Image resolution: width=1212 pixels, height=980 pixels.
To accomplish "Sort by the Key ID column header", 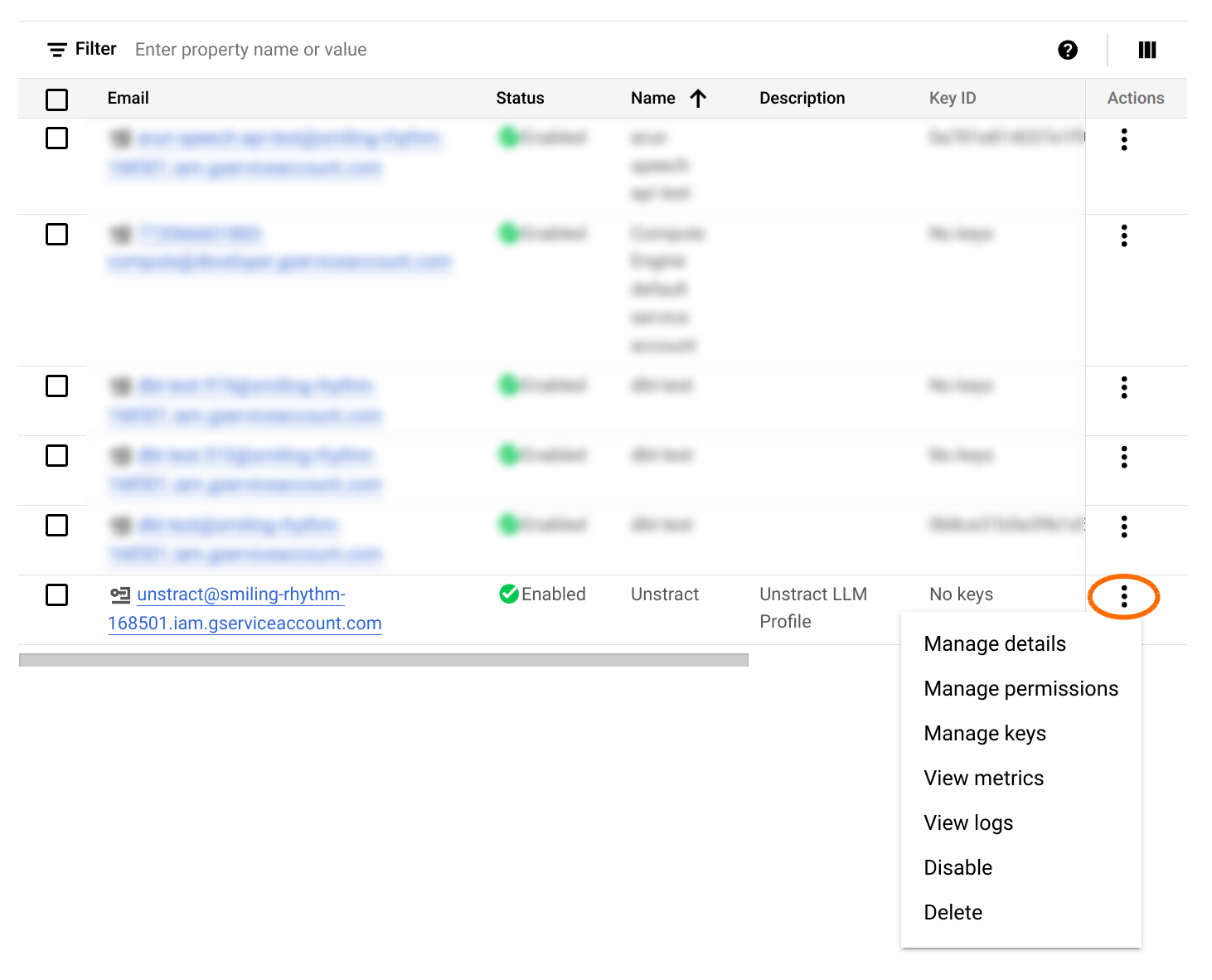I will [x=953, y=98].
